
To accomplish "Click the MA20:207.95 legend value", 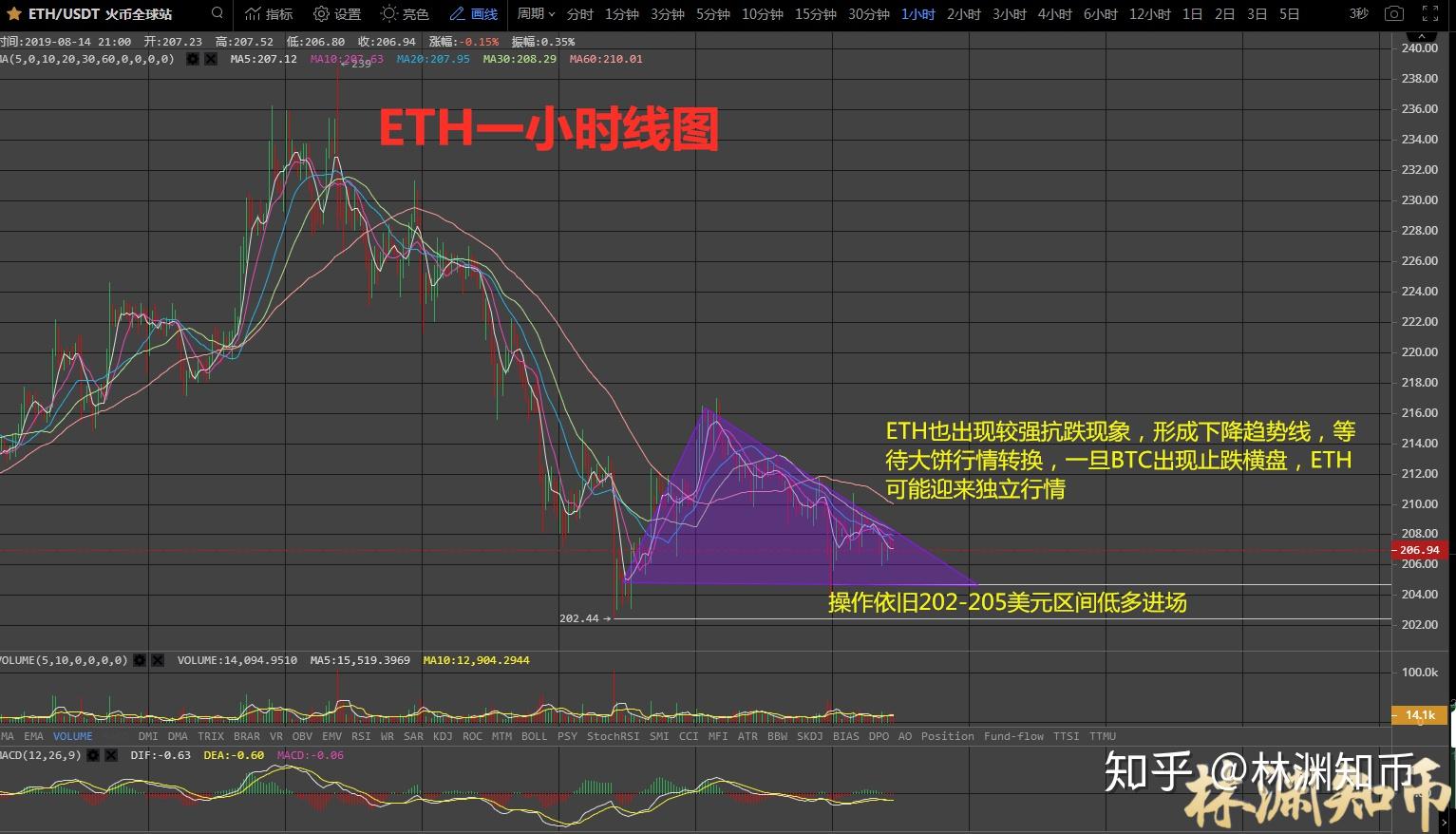I will pos(433,59).
